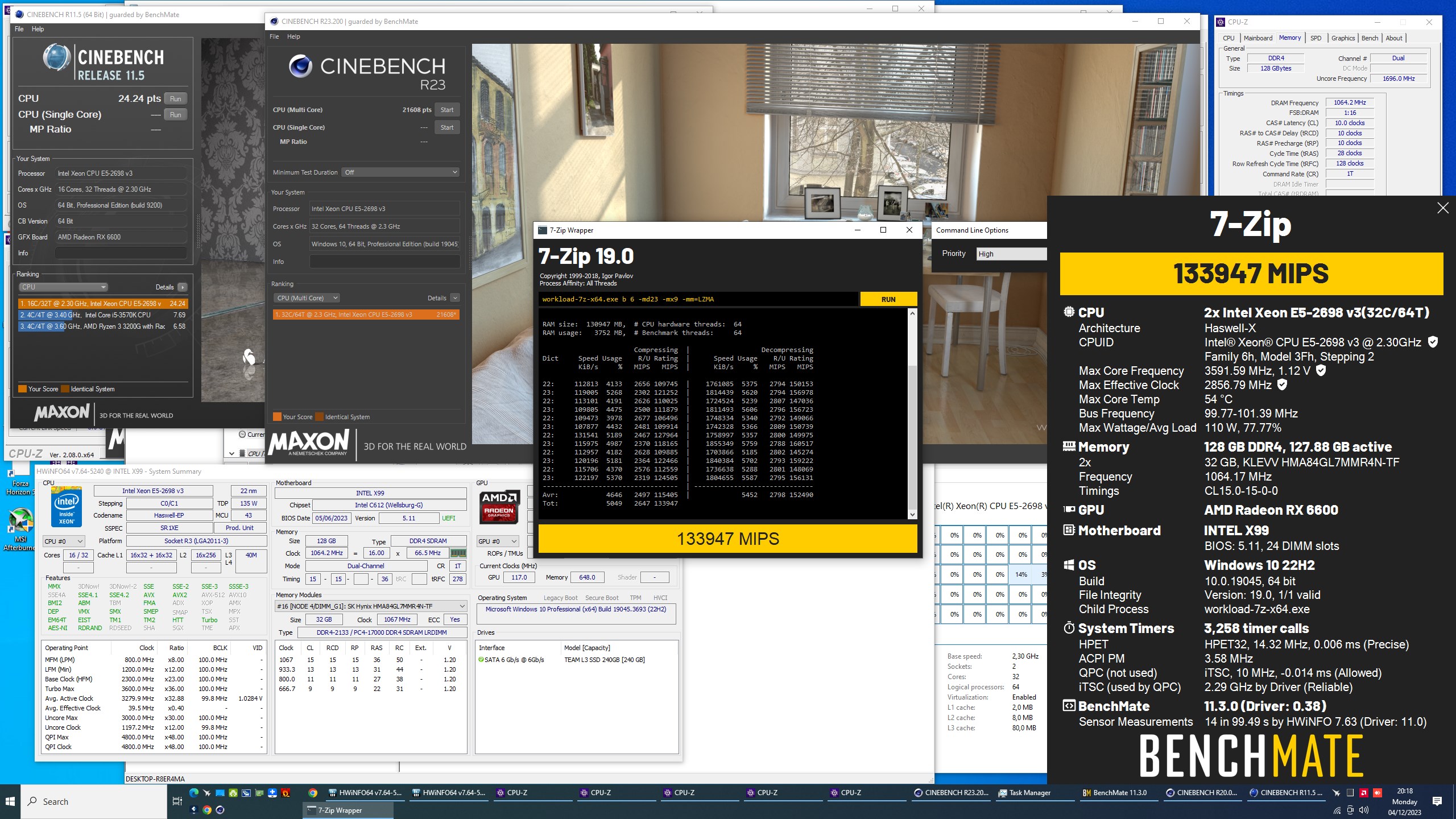Viewport: 1456px width, 819px height.
Task: Select ranking row Intel Core i5-3570K in R11.5
Action: tap(102, 315)
